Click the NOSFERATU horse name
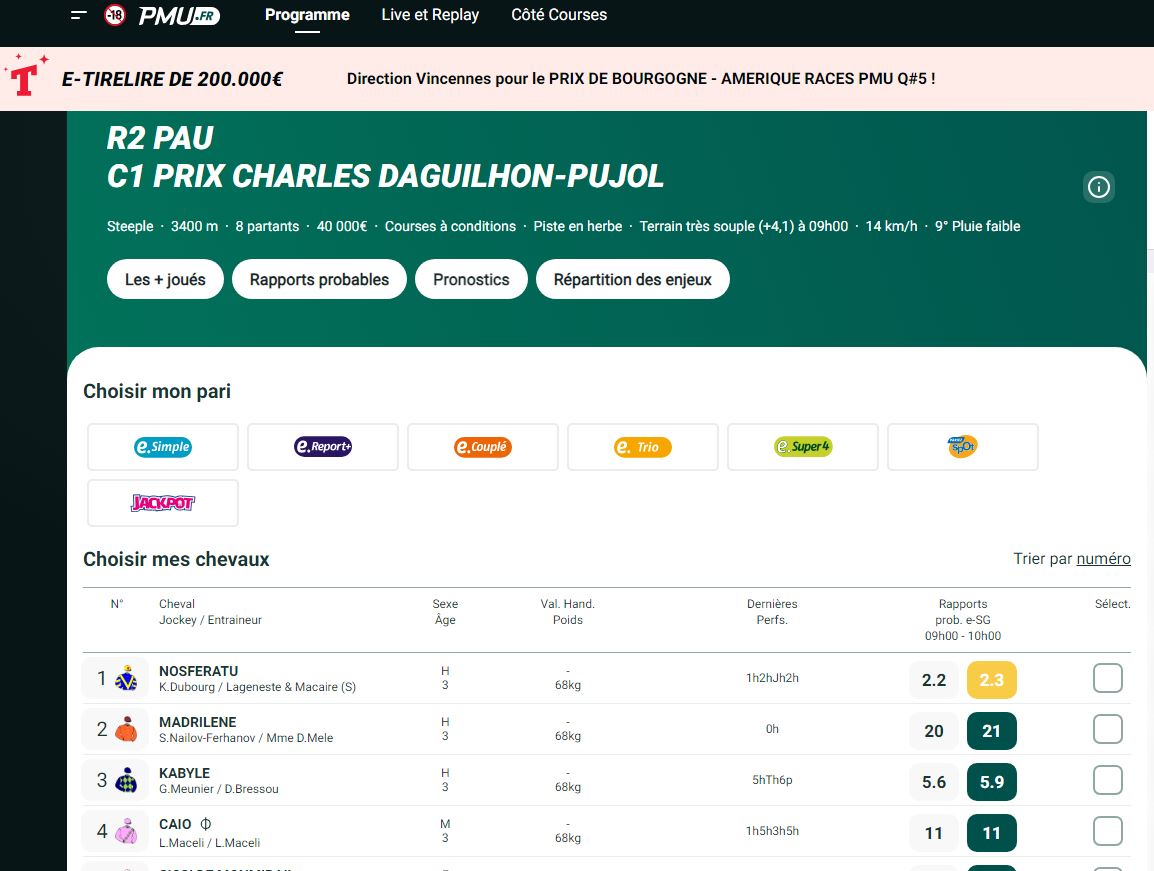This screenshot has height=871, width=1154. [199, 671]
